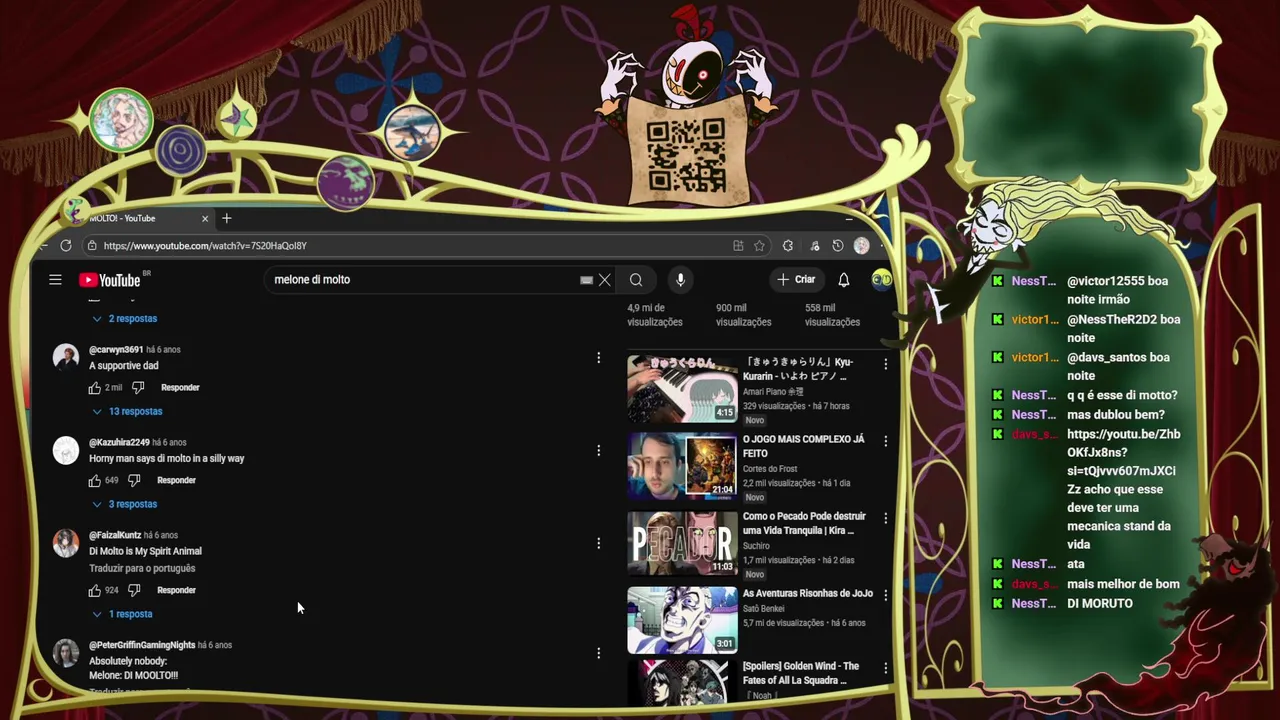Open the PECADOR Kira video thumbnail
This screenshot has width=1280, height=720.
[x=682, y=542]
